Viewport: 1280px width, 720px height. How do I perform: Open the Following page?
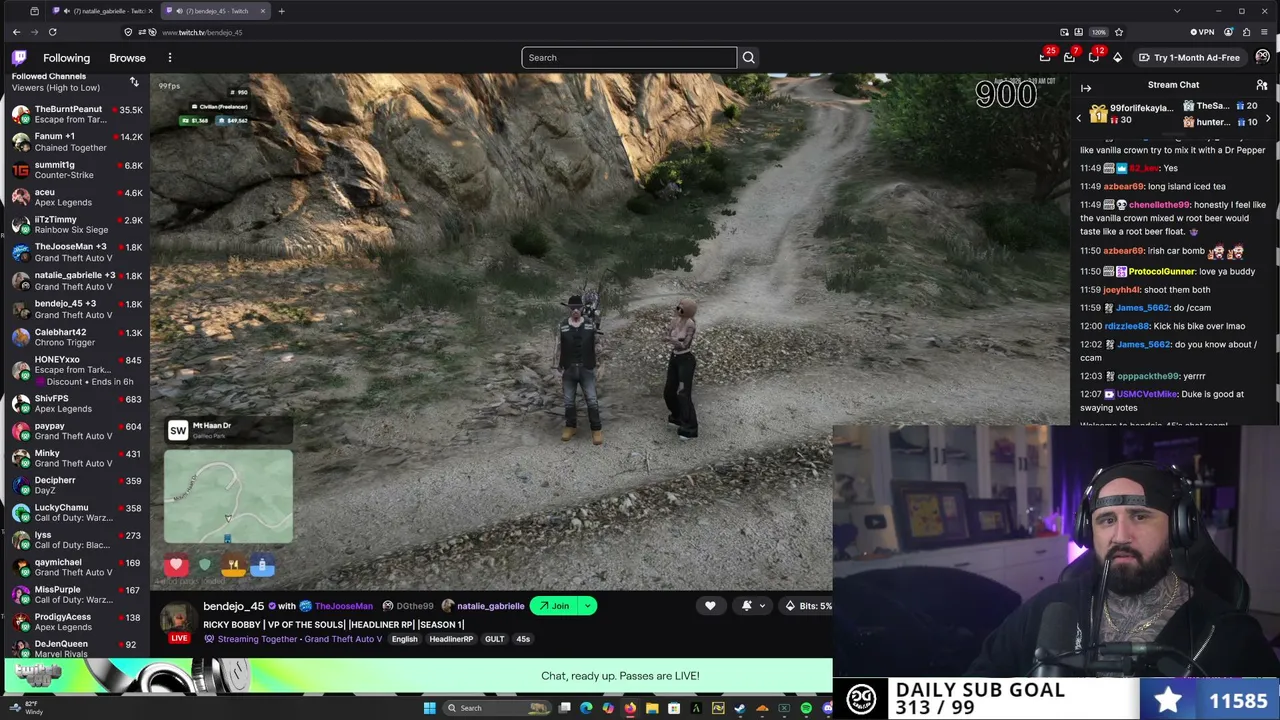[66, 58]
